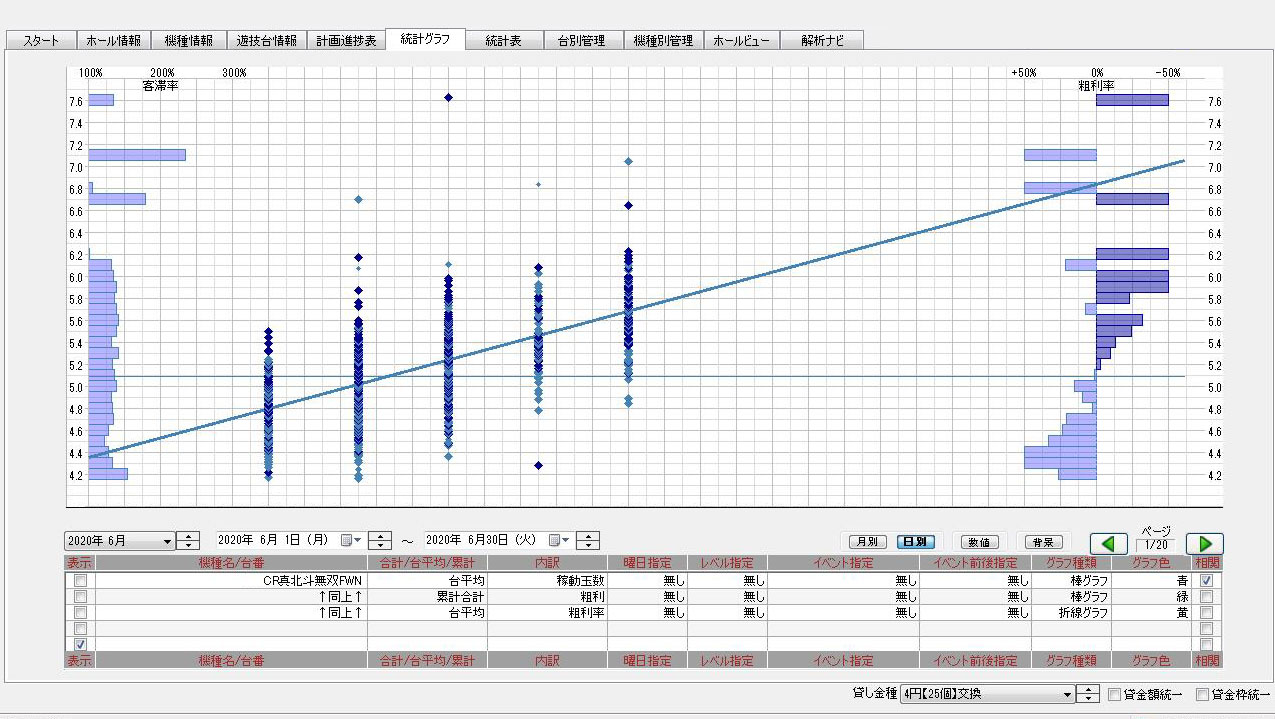Viewport: 1275px width, 719px height.
Task: Toggle the 貸金枠統一 checkbox
Action: tap(1202, 694)
